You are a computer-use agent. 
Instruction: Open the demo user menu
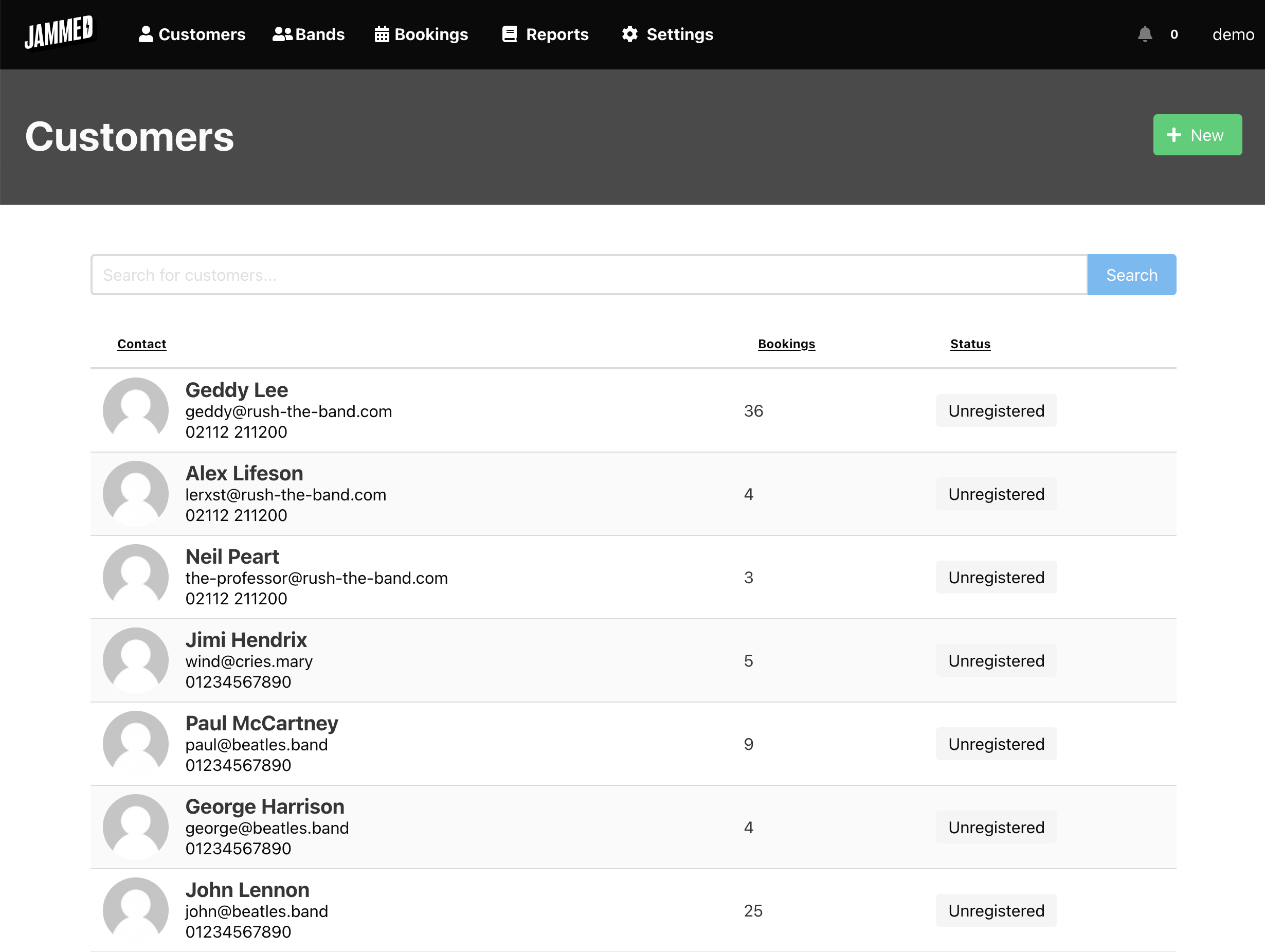(1233, 34)
